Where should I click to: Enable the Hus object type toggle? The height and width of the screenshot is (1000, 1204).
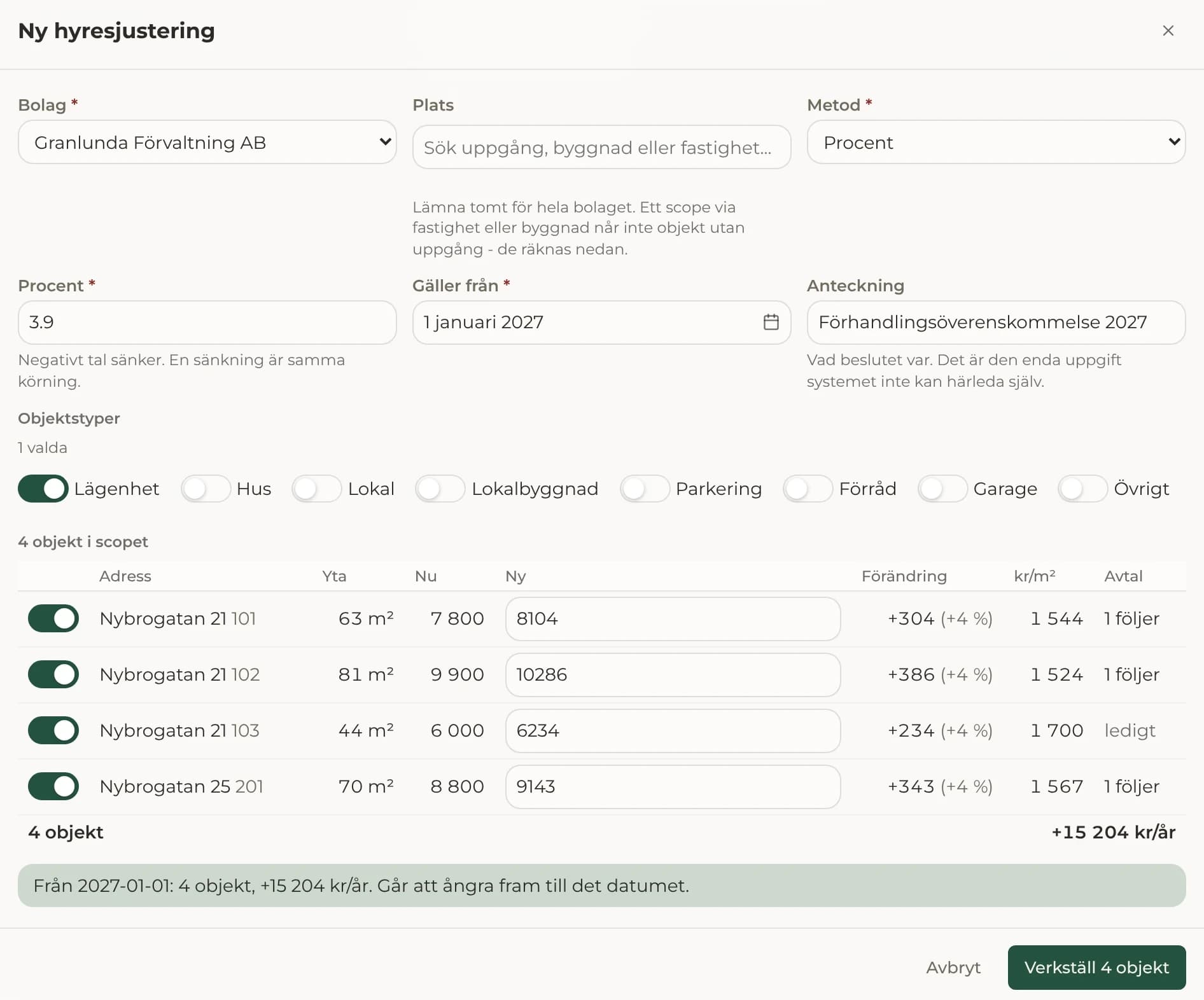click(x=206, y=489)
